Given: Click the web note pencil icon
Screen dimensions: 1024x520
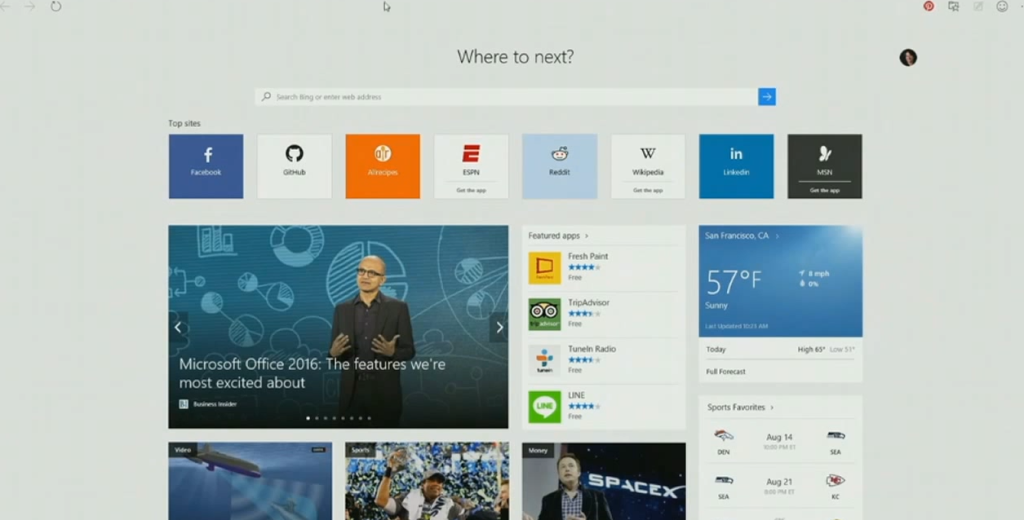Looking at the screenshot, I should pyautogui.click(x=978, y=7).
